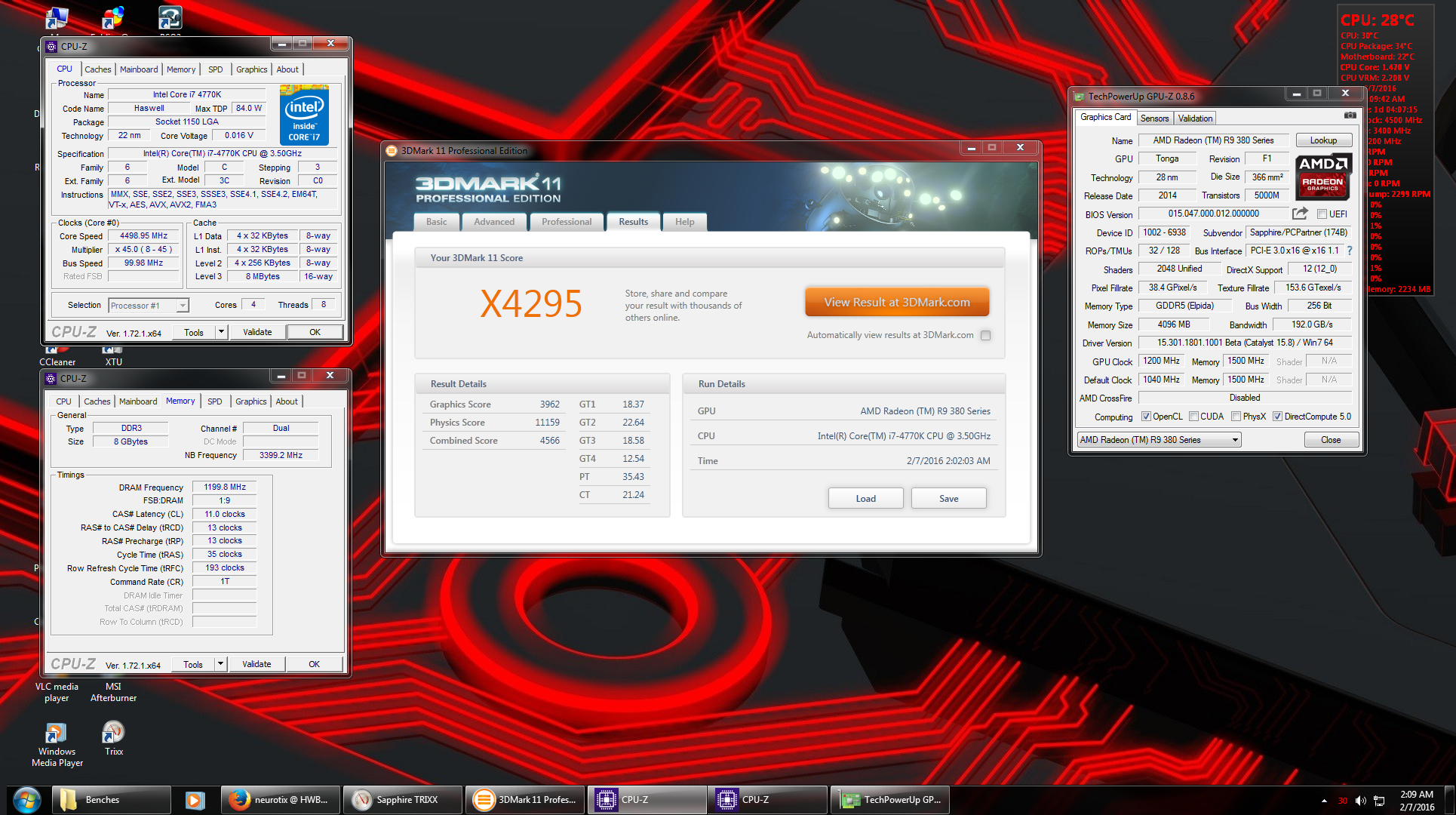
Task: Open the Processor #1 selection dropdown
Action: (149, 306)
